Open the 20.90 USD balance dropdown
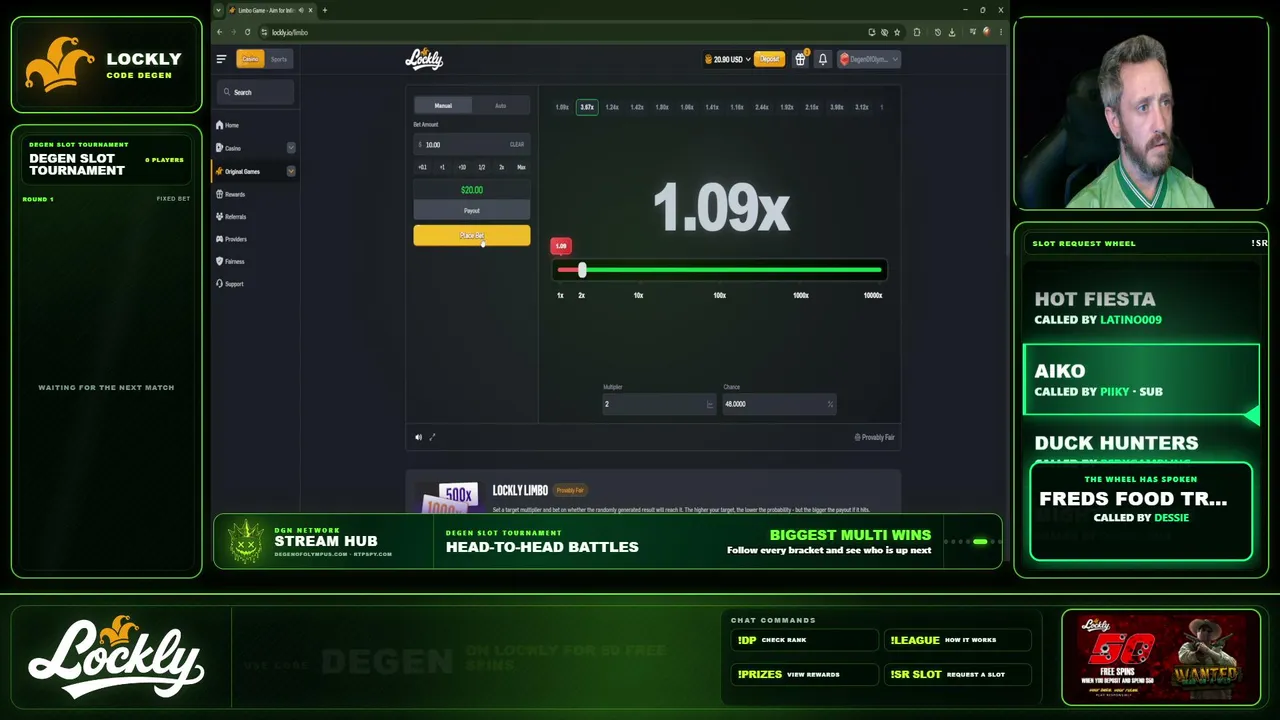The width and height of the screenshot is (1280, 720). (728, 59)
